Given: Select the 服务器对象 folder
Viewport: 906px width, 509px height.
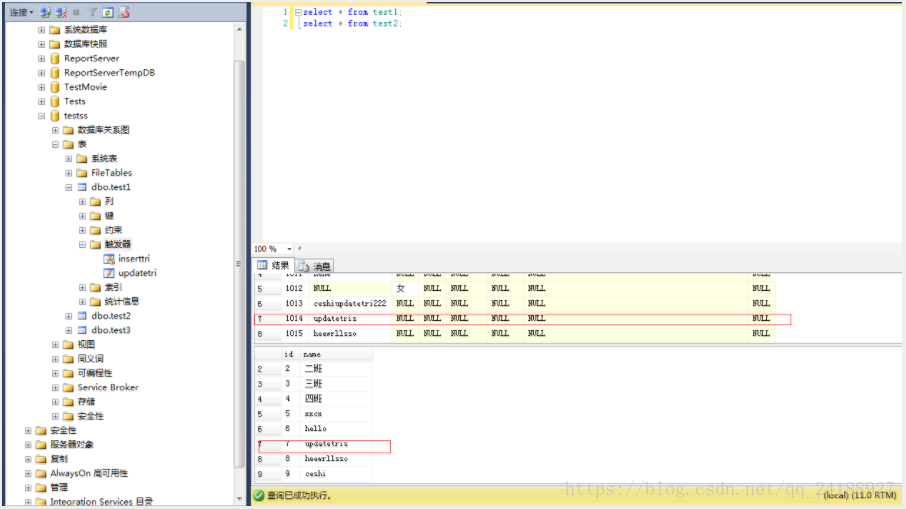Looking at the screenshot, I should coord(72,445).
